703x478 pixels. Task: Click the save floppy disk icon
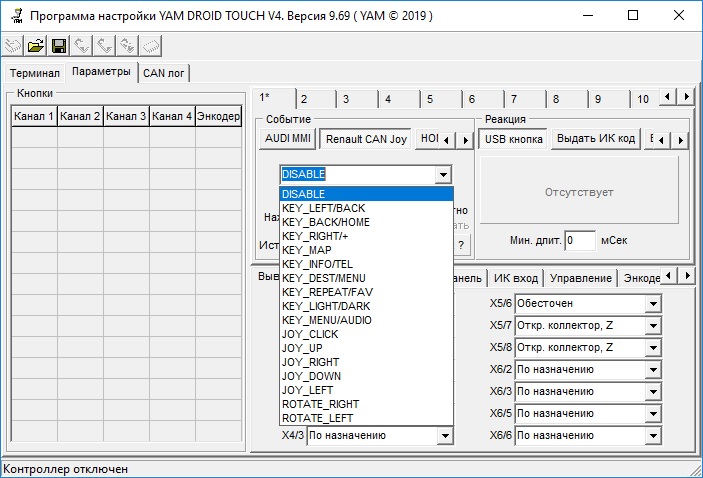59,46
